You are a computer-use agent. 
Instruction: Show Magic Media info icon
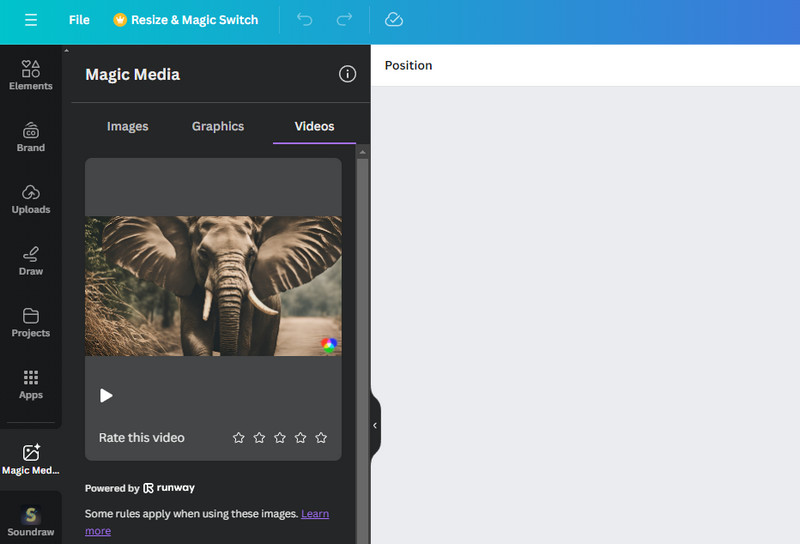[x=347, y=74]
